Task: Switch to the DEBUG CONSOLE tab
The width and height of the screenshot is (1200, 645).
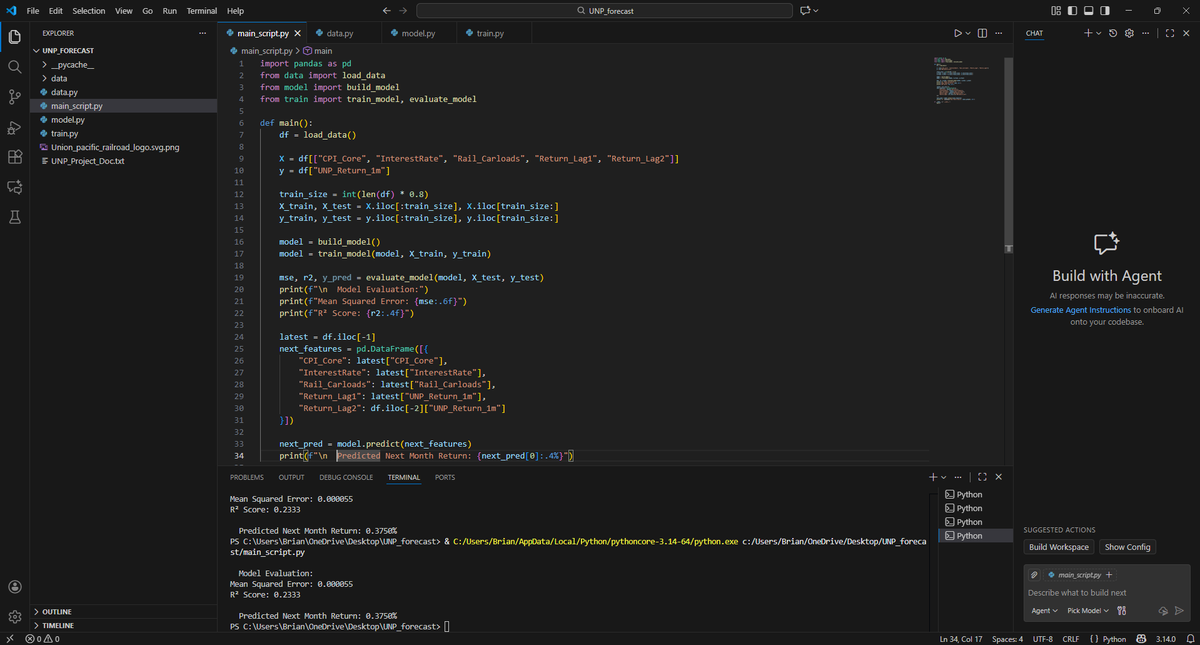Action: click(x=346, y=477)
